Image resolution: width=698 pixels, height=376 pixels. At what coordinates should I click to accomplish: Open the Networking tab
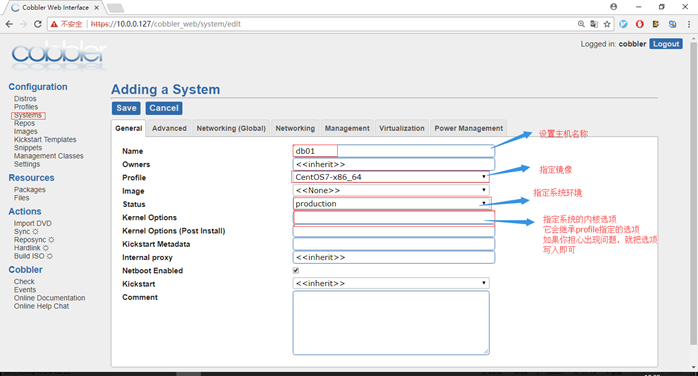click(295, 128)
